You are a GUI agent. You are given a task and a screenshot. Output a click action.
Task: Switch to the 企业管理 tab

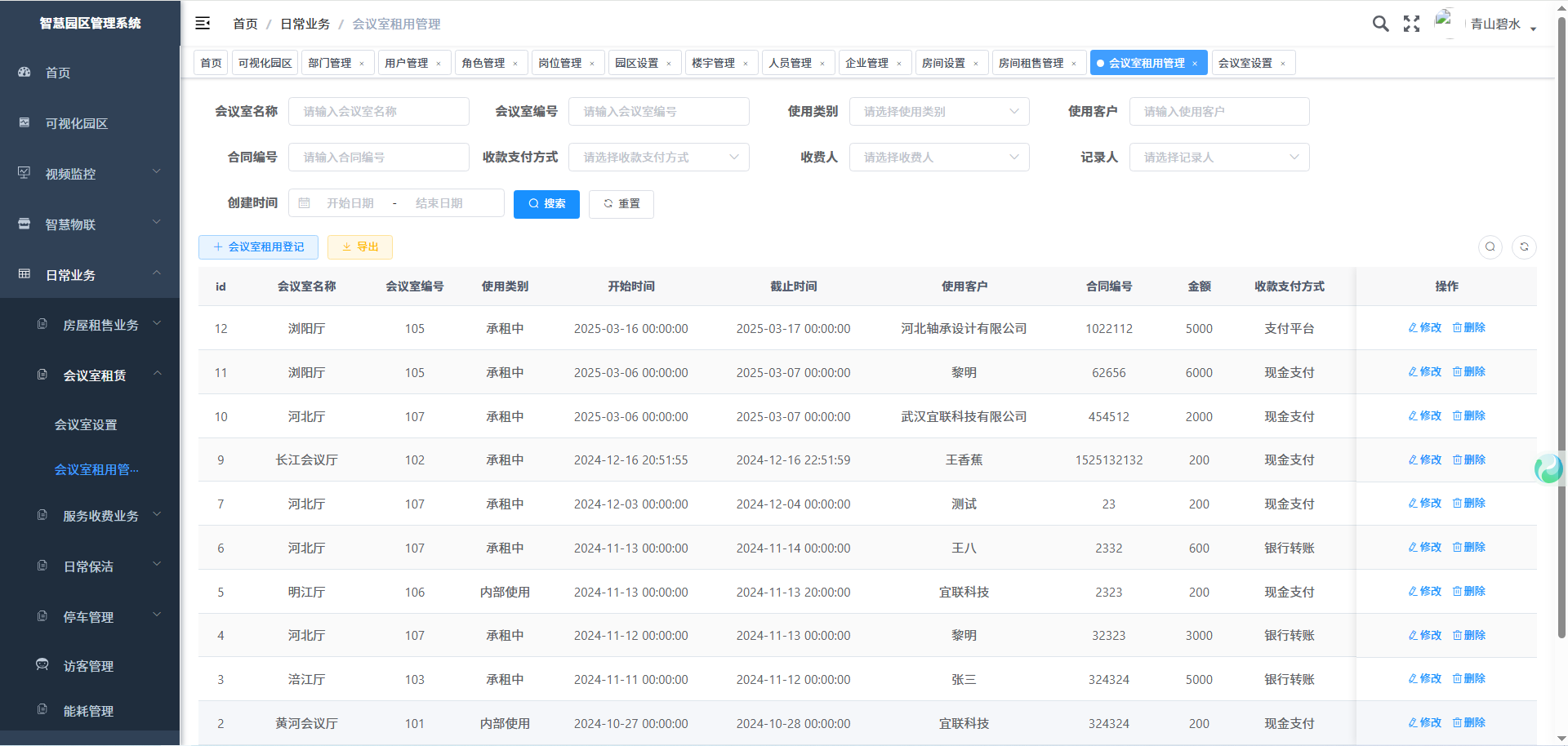coord(866,63)
